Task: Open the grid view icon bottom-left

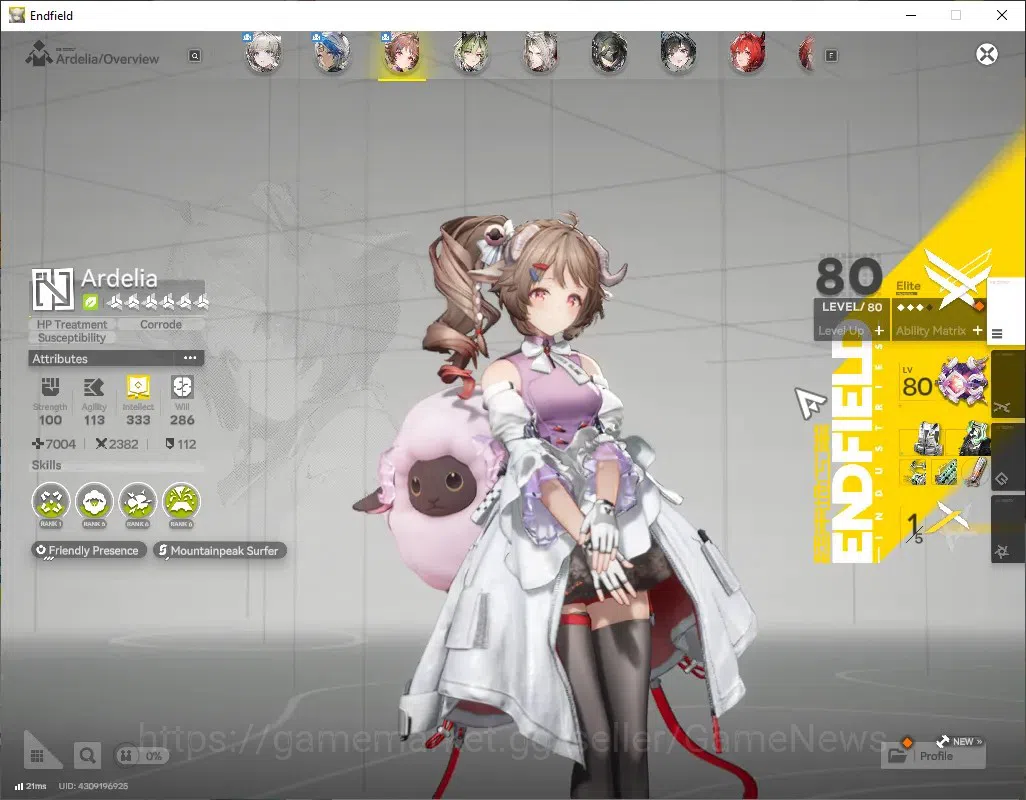Action: 37,756
